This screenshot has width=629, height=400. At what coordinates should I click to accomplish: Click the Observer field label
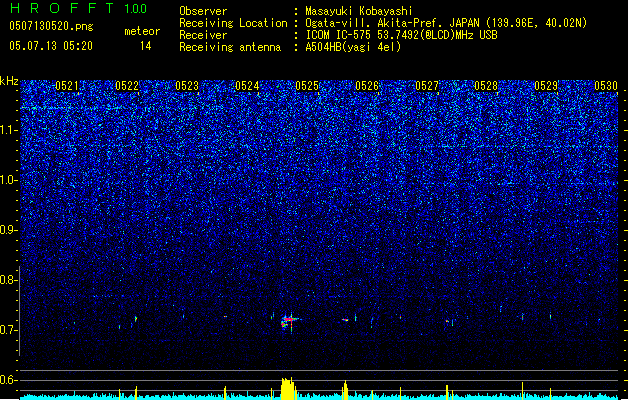tap(203, 11)
